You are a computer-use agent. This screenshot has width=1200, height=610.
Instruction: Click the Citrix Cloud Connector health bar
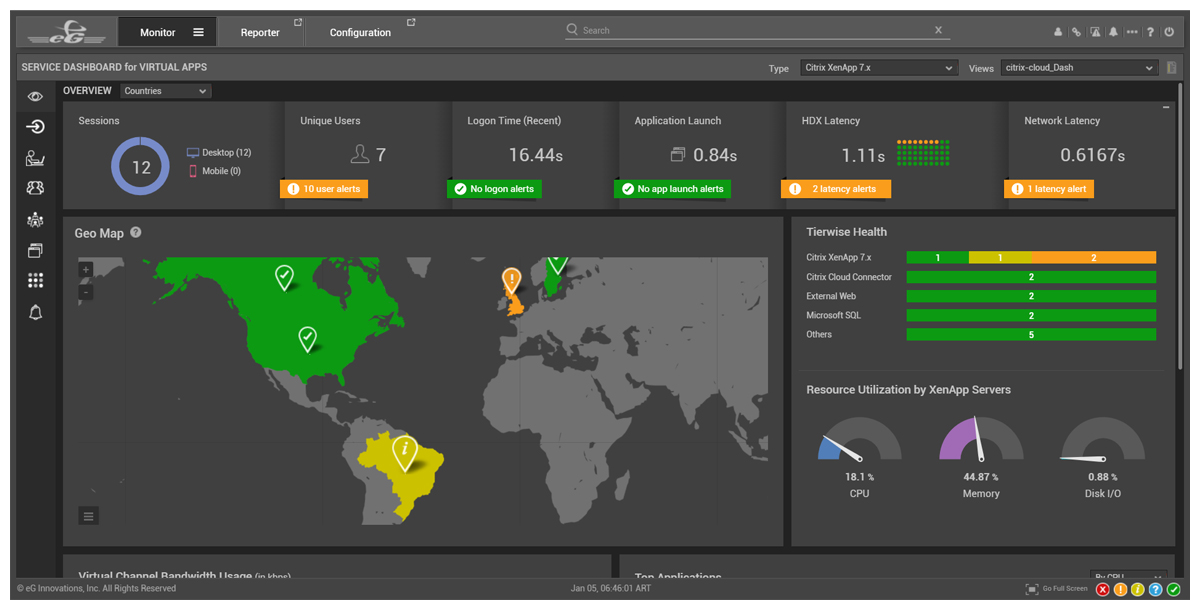click(1031, 277)
